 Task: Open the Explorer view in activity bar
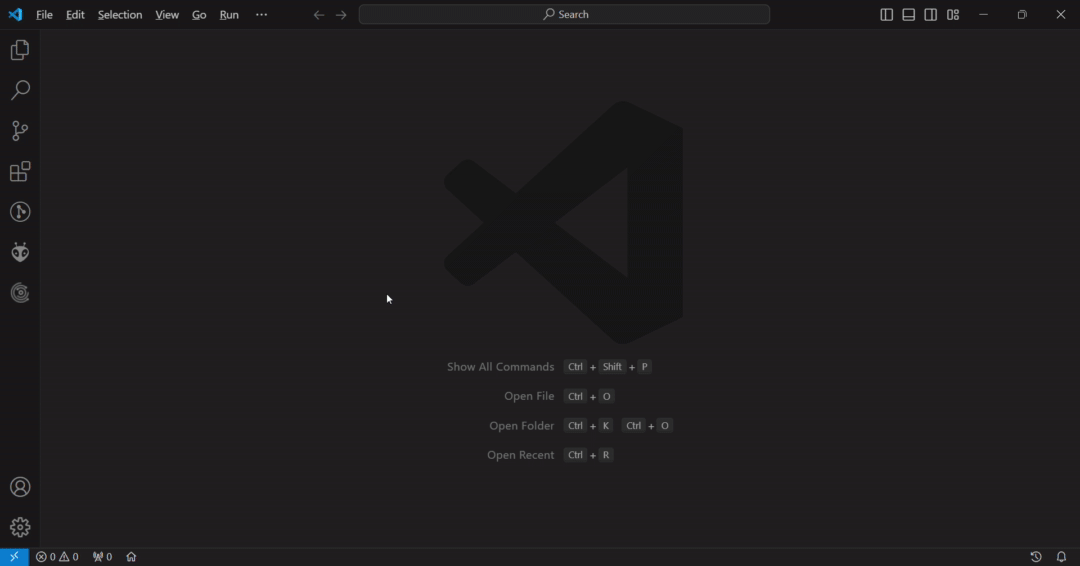click(20, 50)
